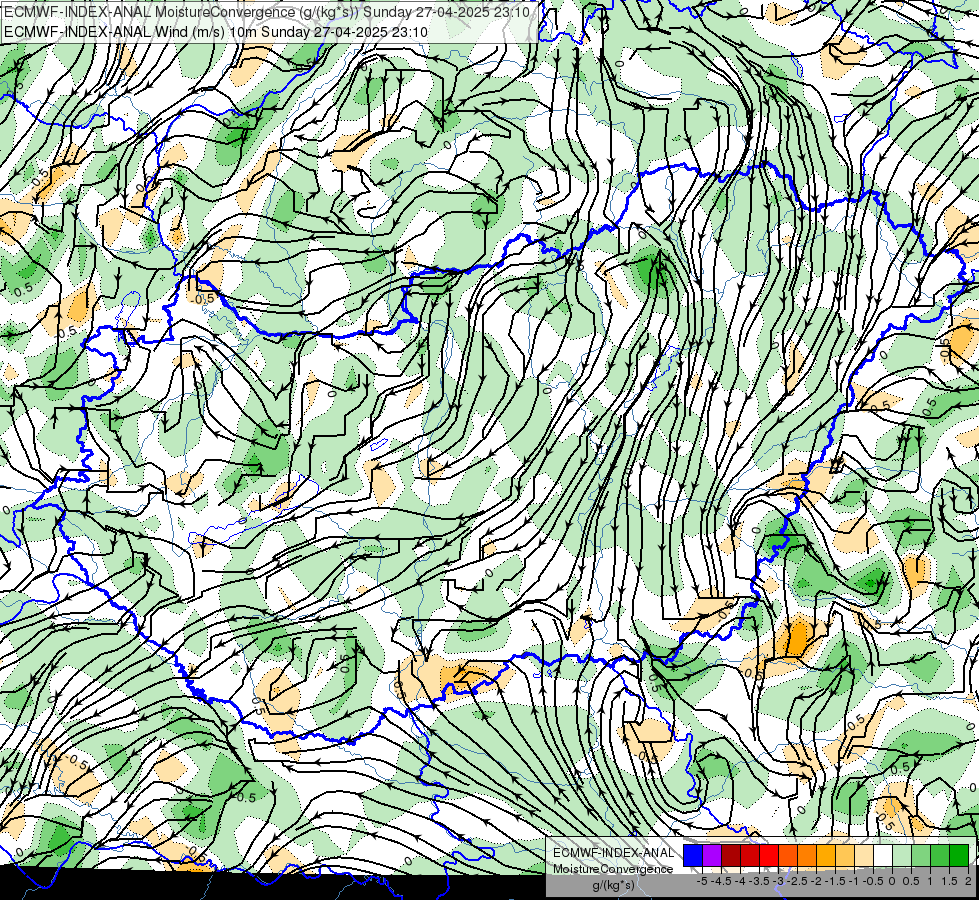Select the dark red swatch from -4.5 to -4
The image size is (979, 900).
click(731, 856)
